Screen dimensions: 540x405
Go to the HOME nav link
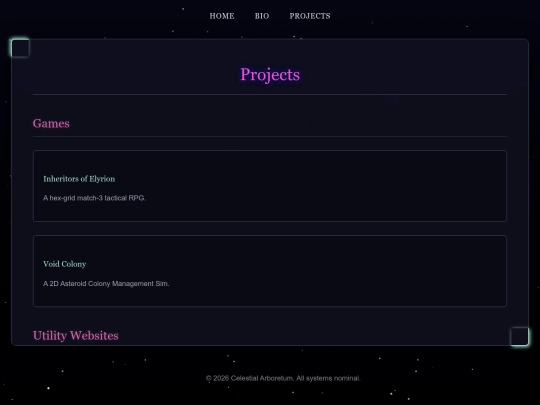click(222, 16)
